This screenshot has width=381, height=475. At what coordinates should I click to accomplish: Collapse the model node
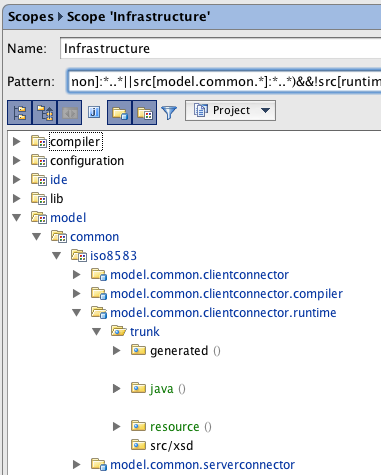tap(16, 218)
